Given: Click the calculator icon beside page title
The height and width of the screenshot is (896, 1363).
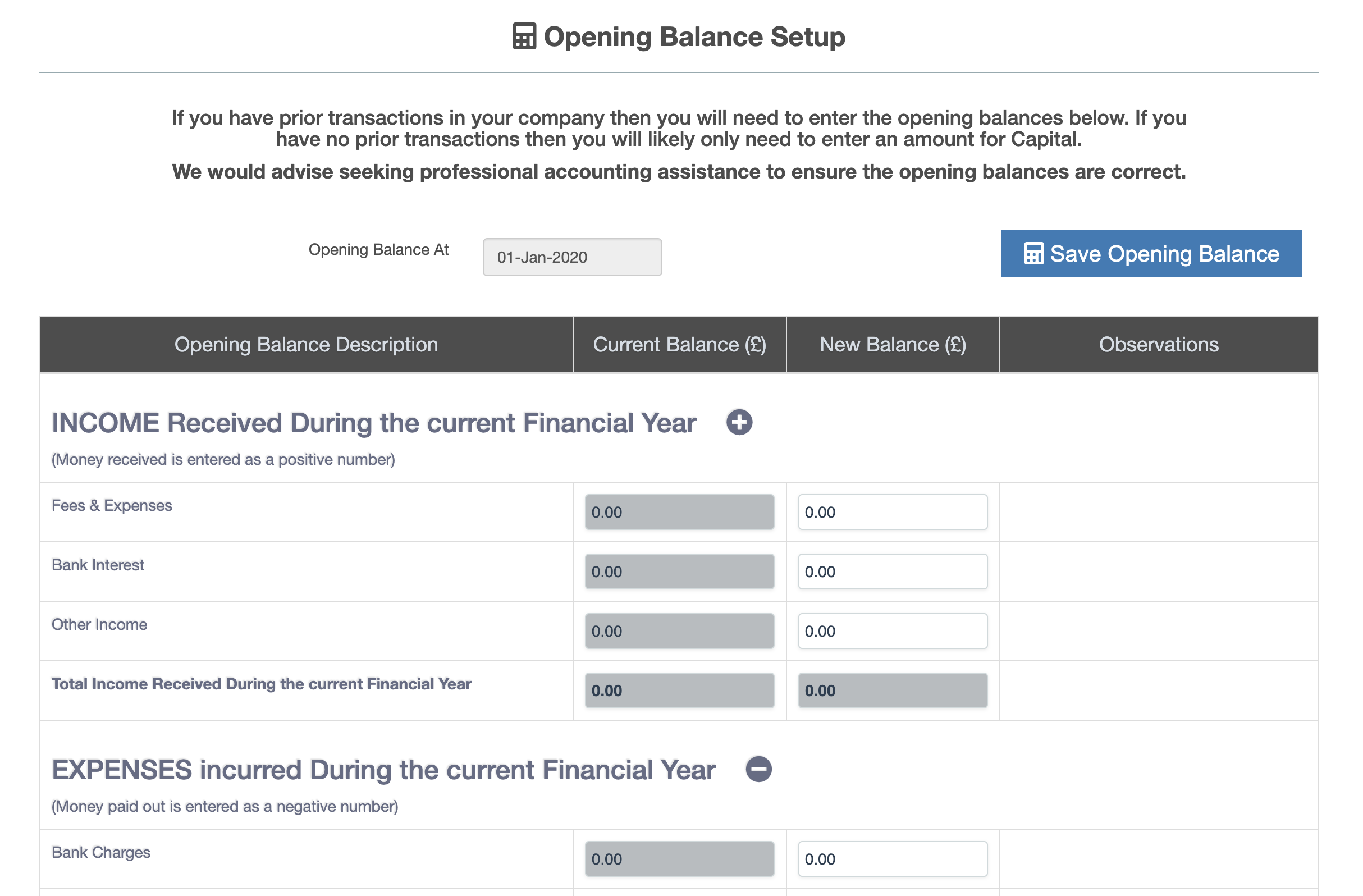Looking at the screenshot, I should [x=524, y=36].
